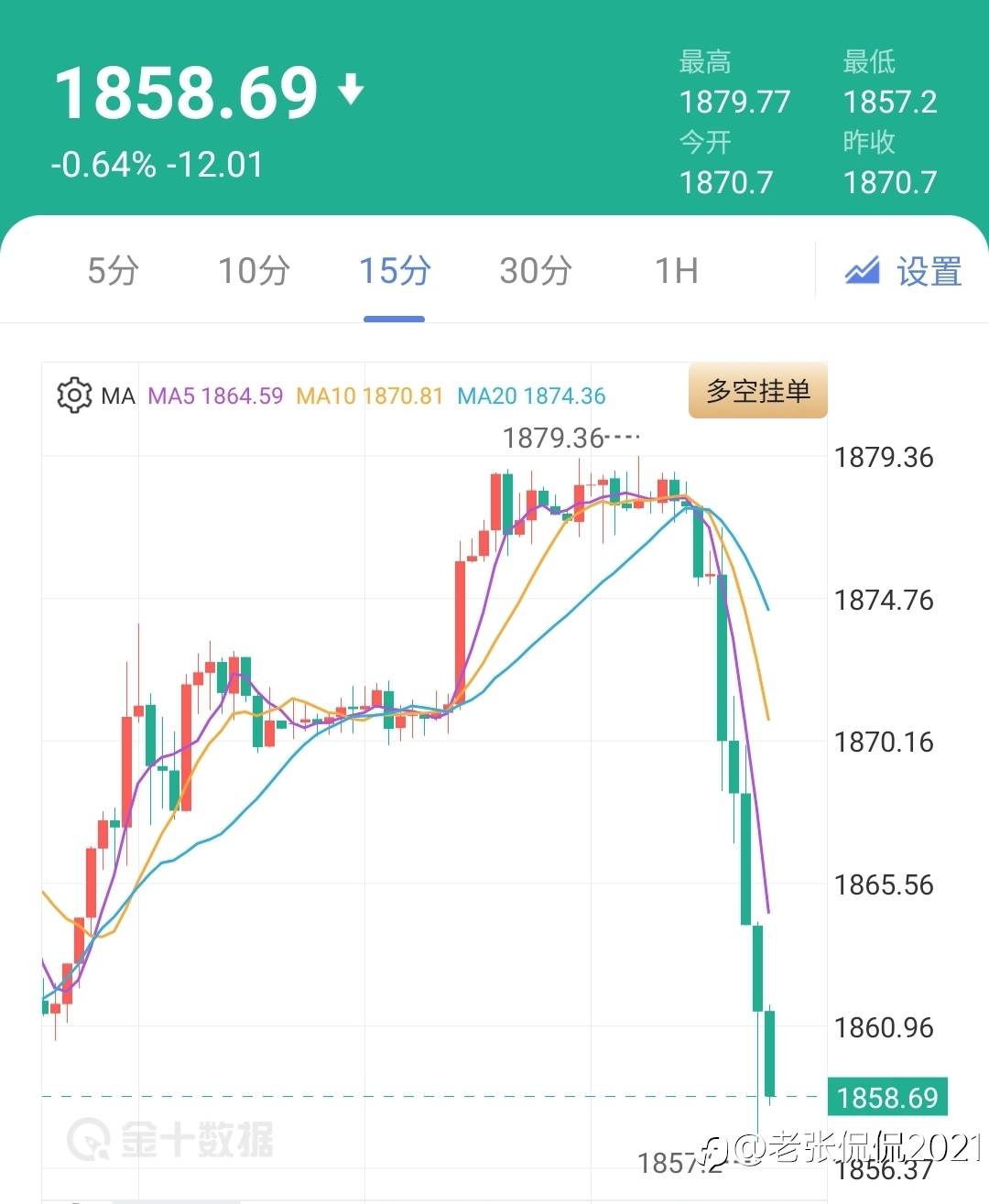This screenshot has height=1204, width=989.
Task: Tap the price down-arrow indicator
Action: (x=351, y=90)
